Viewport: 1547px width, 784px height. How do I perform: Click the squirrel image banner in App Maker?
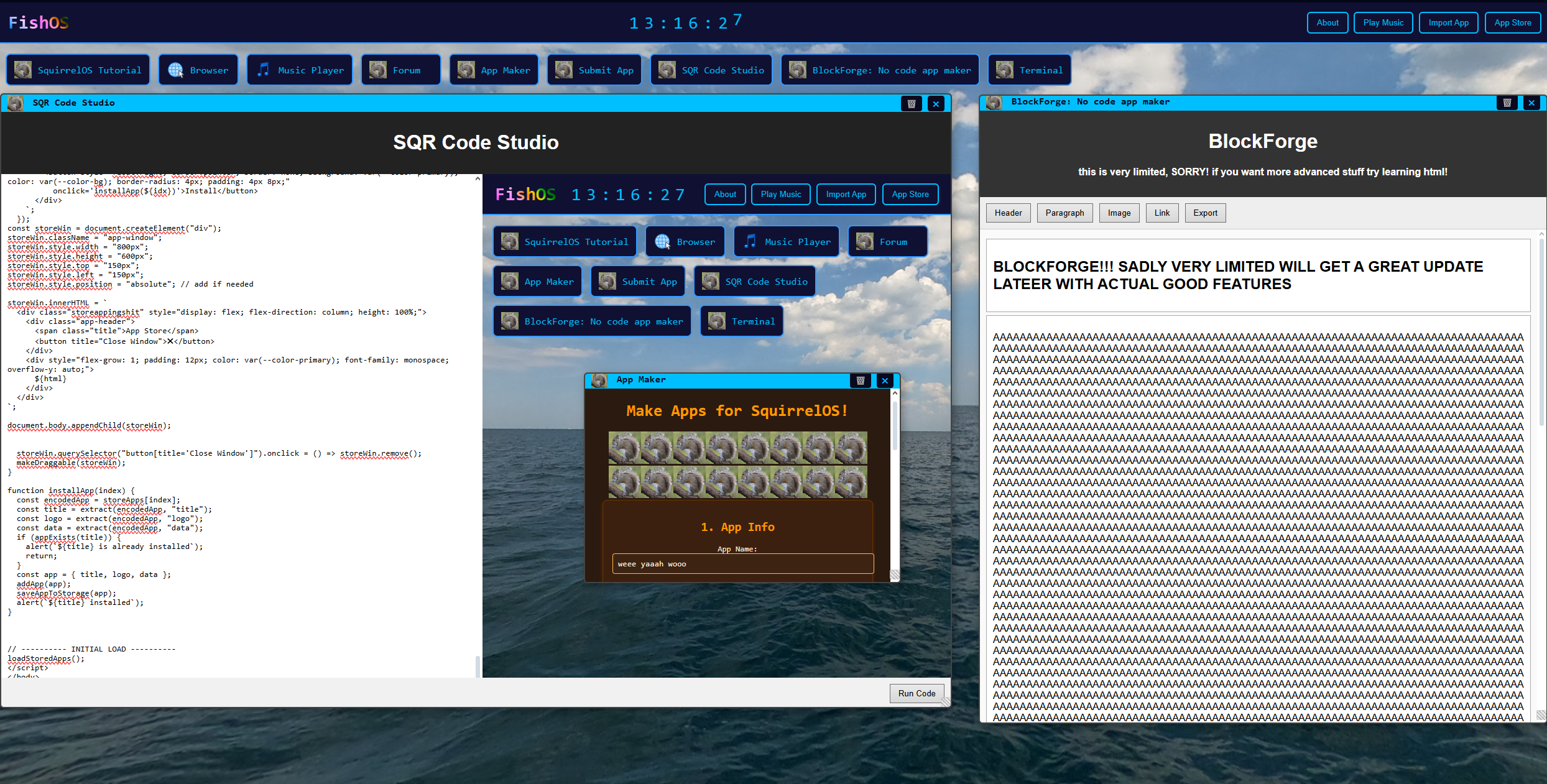coord(738,464)
